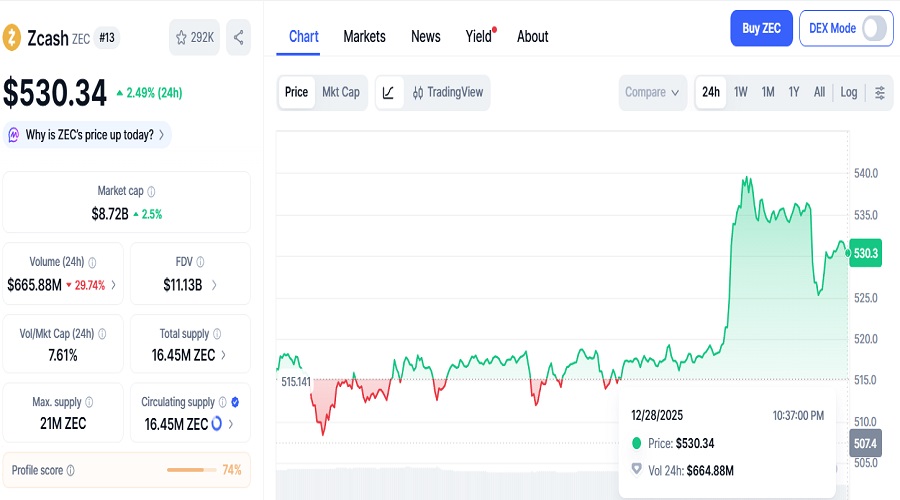
Task: Expand Total supply details chevron
Action: 223,355
